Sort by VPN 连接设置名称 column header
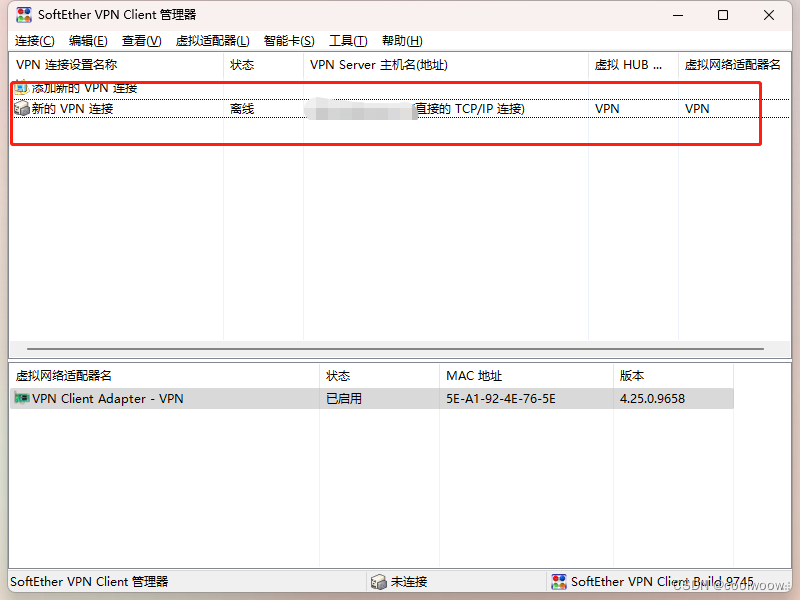This screenshot has height=600, width=800. coord(116,65)
